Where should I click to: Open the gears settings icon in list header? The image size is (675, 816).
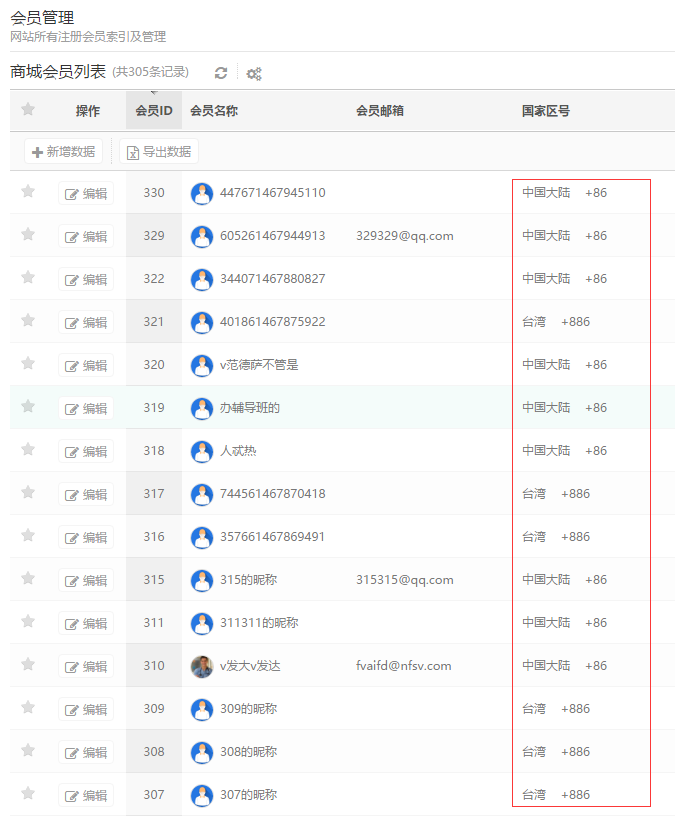pos(254,74)
